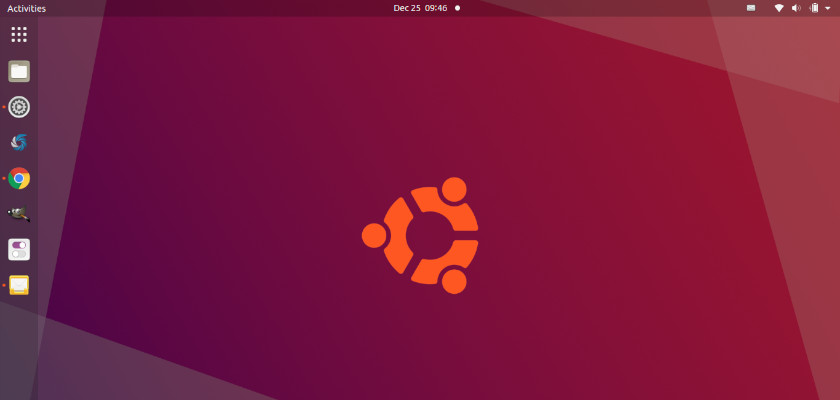Open the gear-shaped media player dock icon
Image resolution: width=840 pixels, height=400 pixels.
click(x=19, y=107)
